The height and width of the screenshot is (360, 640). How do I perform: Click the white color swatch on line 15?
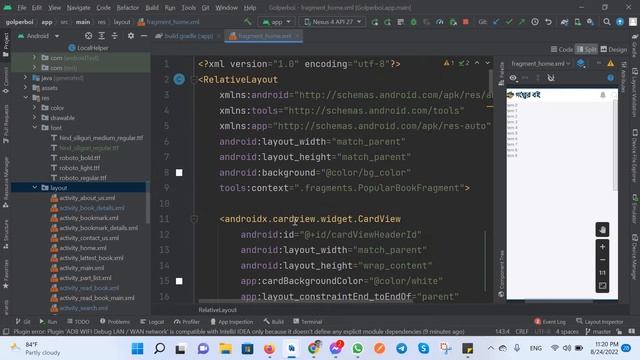179,281
